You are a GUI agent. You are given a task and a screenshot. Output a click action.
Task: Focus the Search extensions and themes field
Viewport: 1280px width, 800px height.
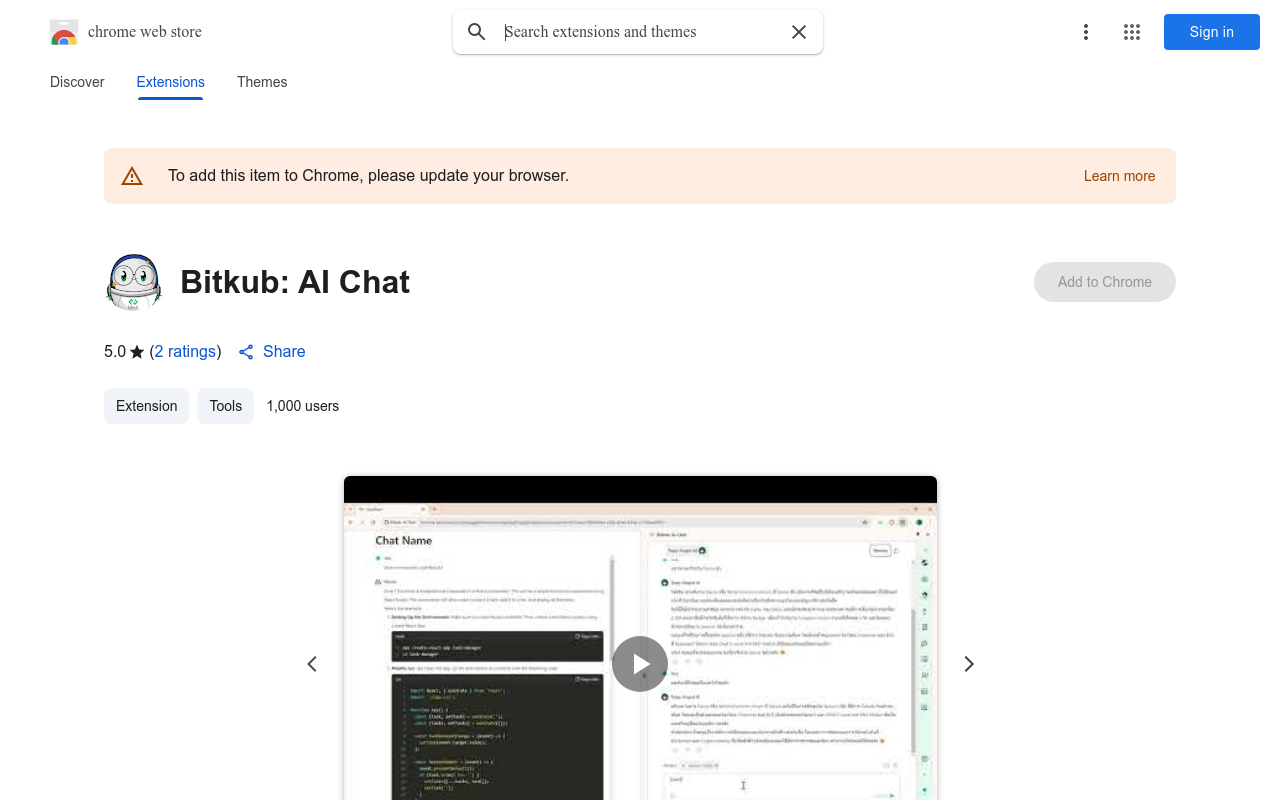click(640, 32)
